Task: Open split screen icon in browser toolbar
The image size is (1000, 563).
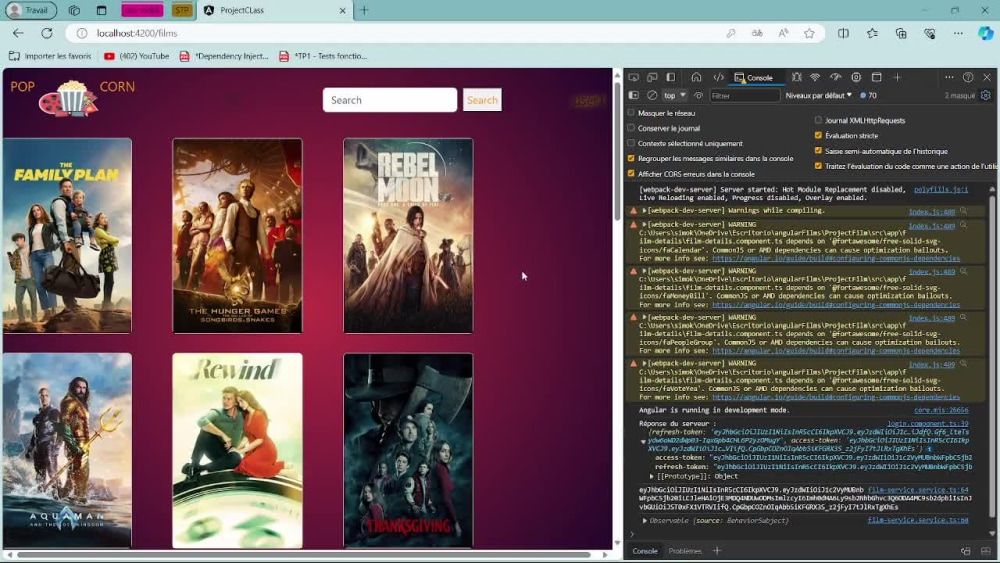Action: coord(843,33)
